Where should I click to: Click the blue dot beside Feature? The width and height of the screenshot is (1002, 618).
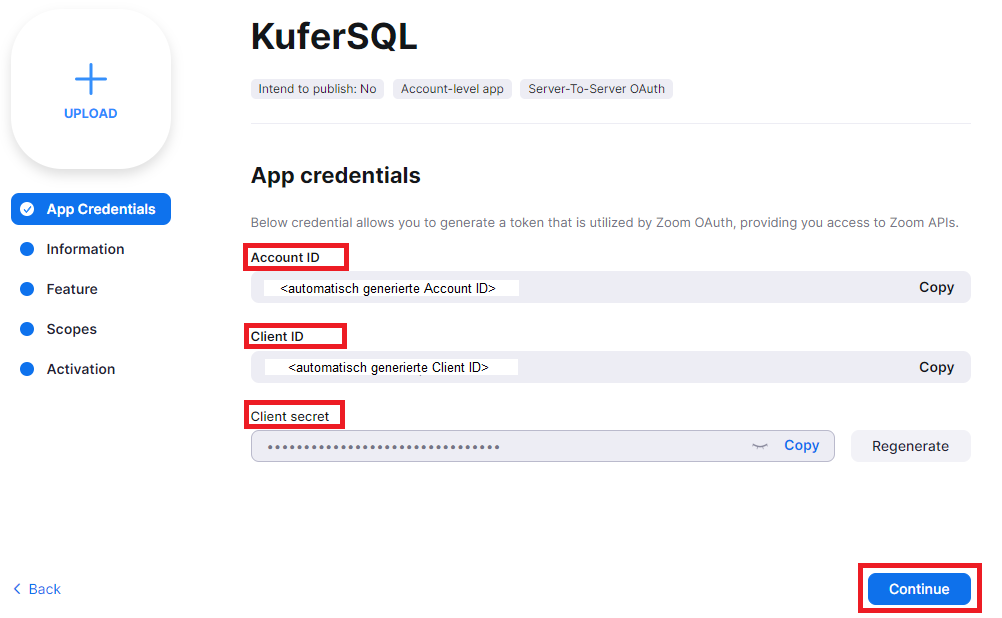pyautogui.click(x=27, y=290)
